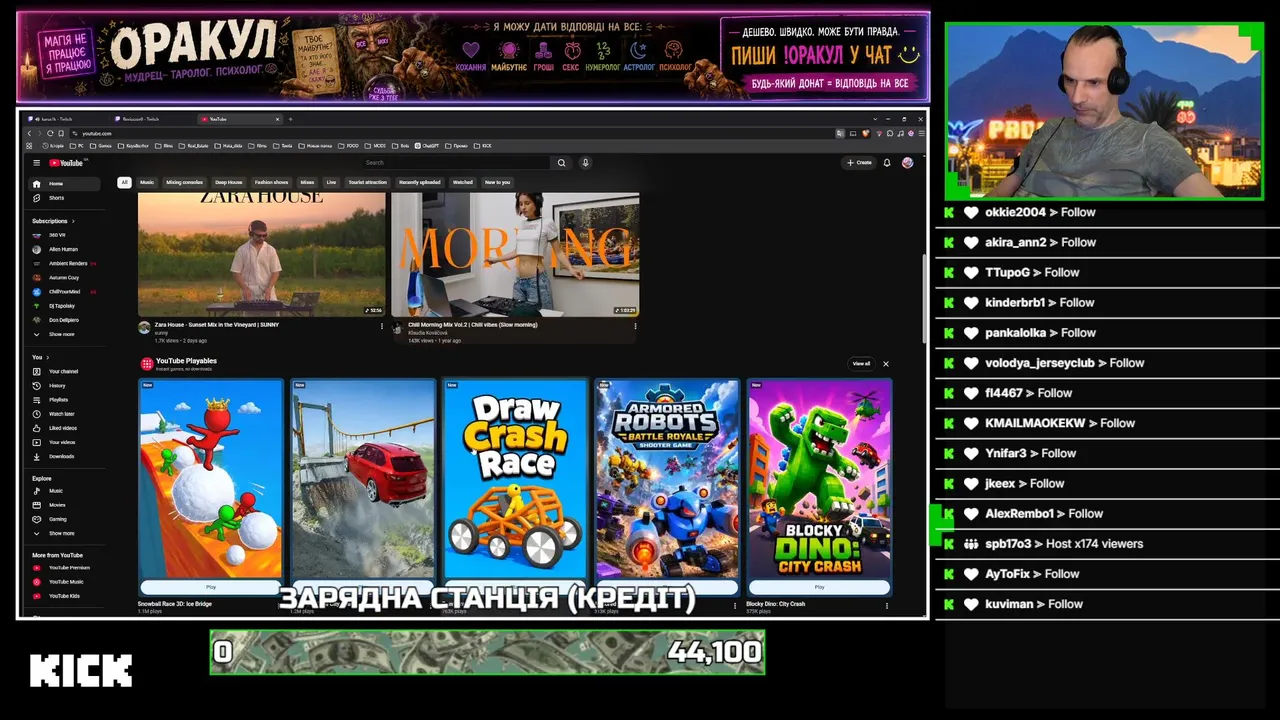Open Downloads in the sidebar
1280x720 pixels.
pyautogui.click(x=66, y=457)
